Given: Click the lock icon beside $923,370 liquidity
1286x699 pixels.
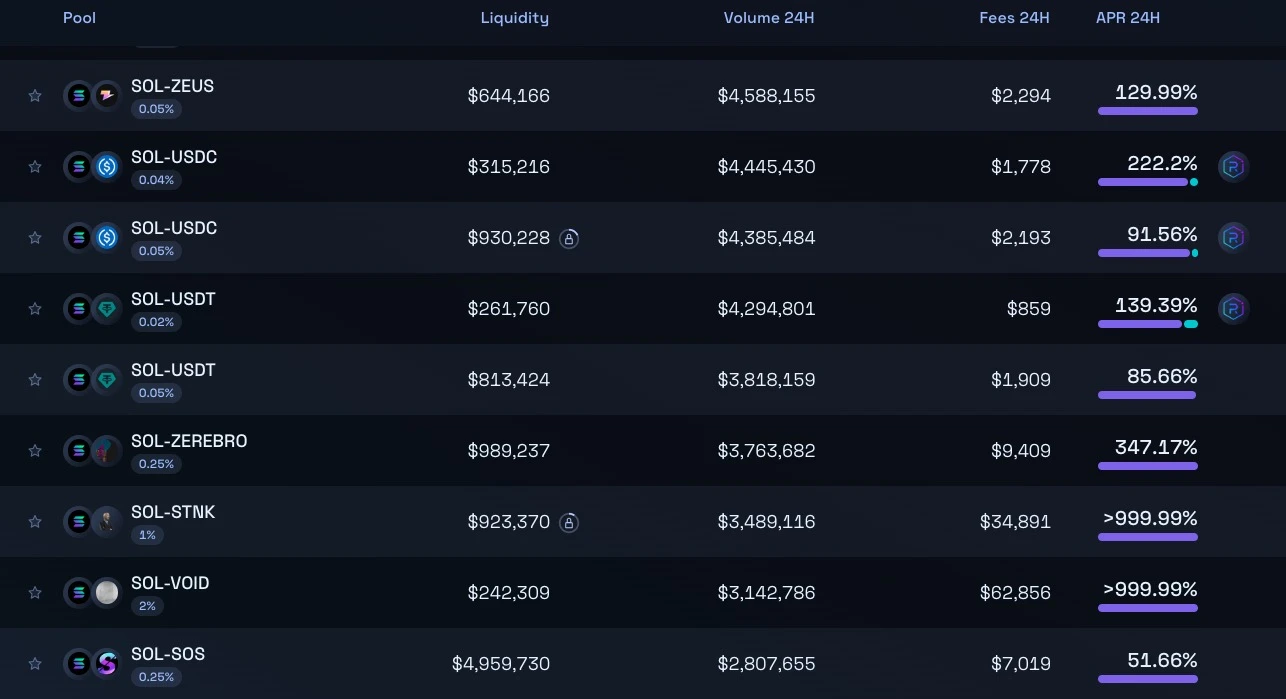Looking at the screenshot, I should click(x=569, y=522).
